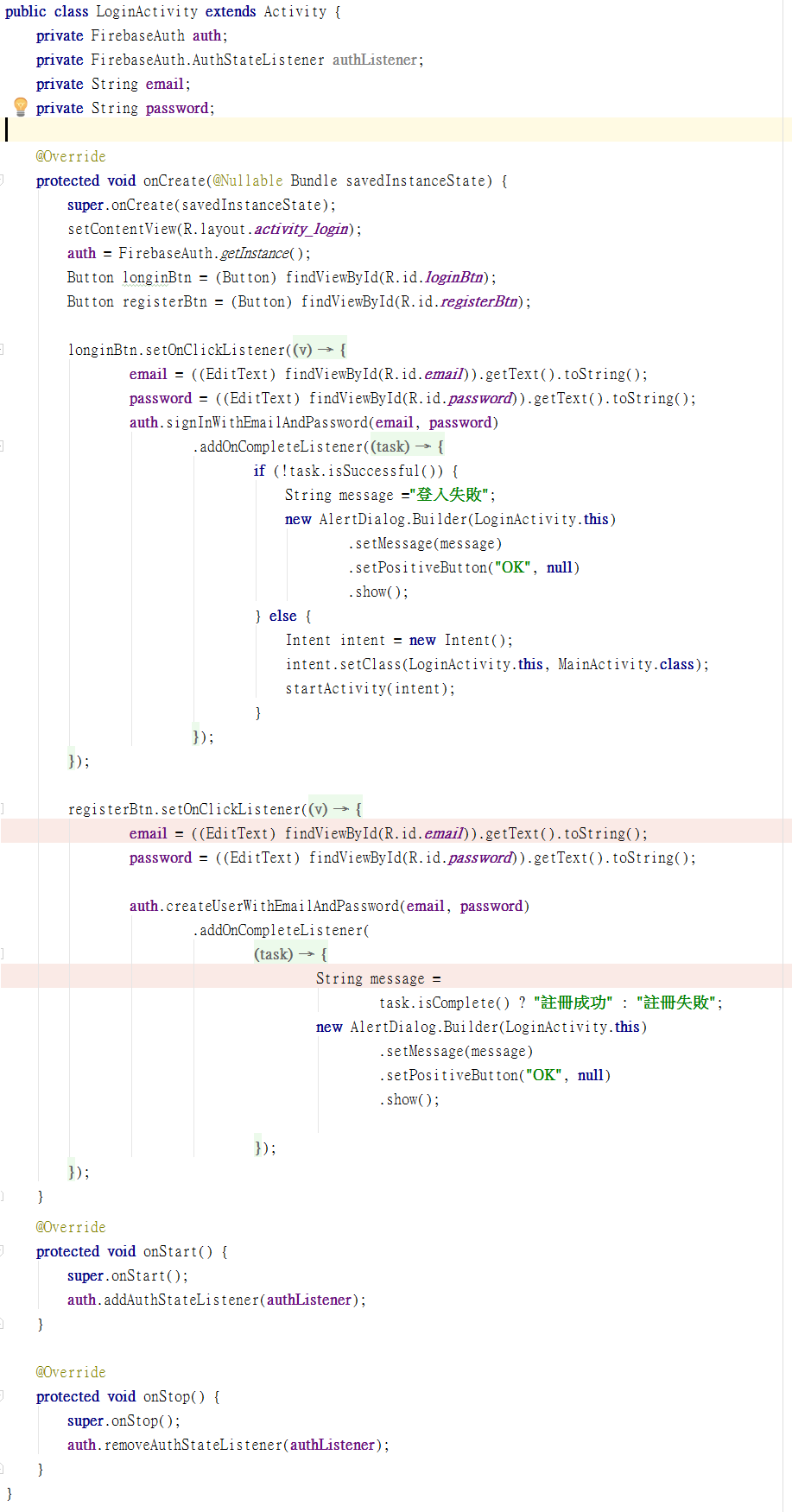The image size is (792, 1512).
Task: Click LoginActivity in the class declaration
Action: point(147,12)
